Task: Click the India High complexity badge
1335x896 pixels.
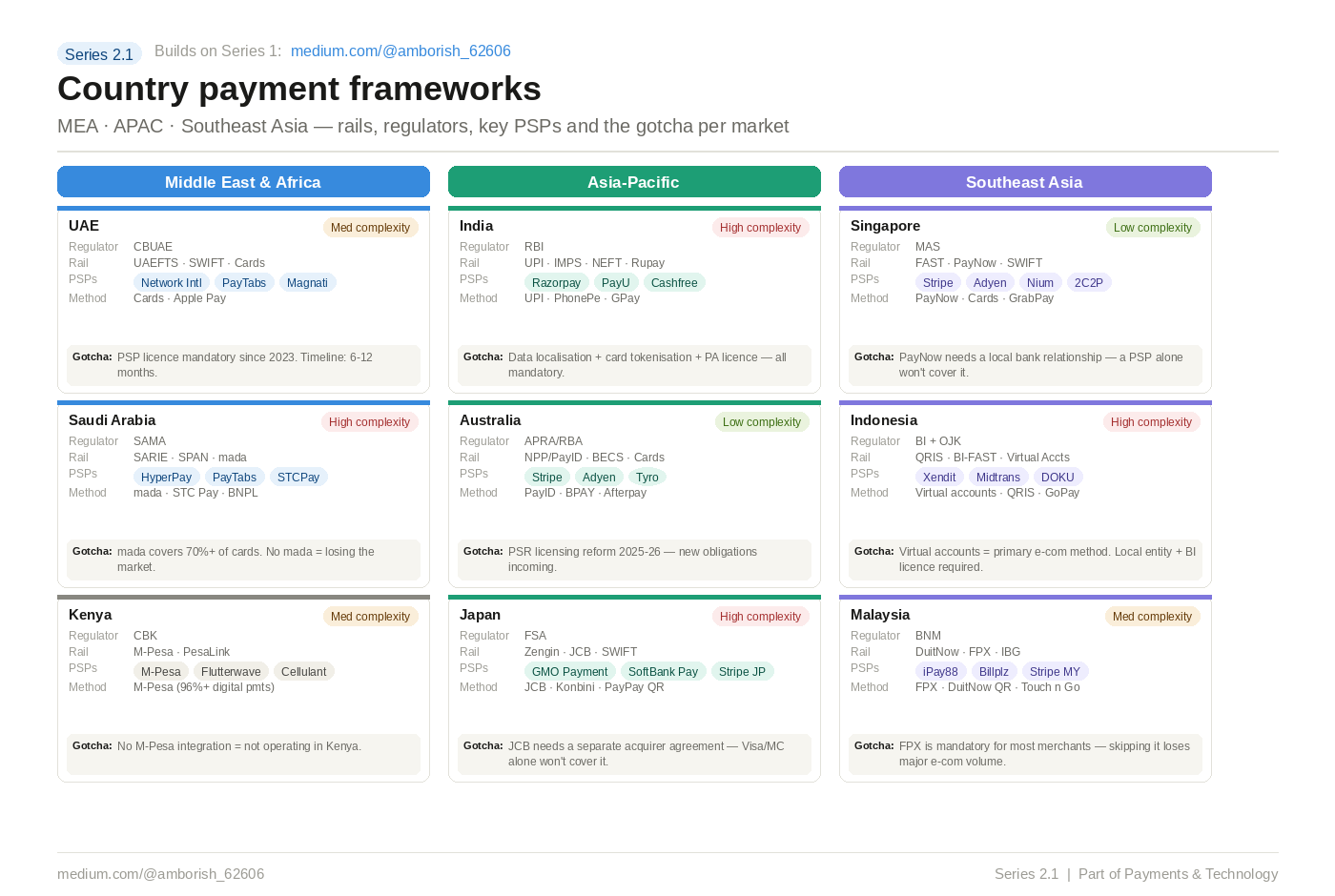Action: [x=760, y=228]
